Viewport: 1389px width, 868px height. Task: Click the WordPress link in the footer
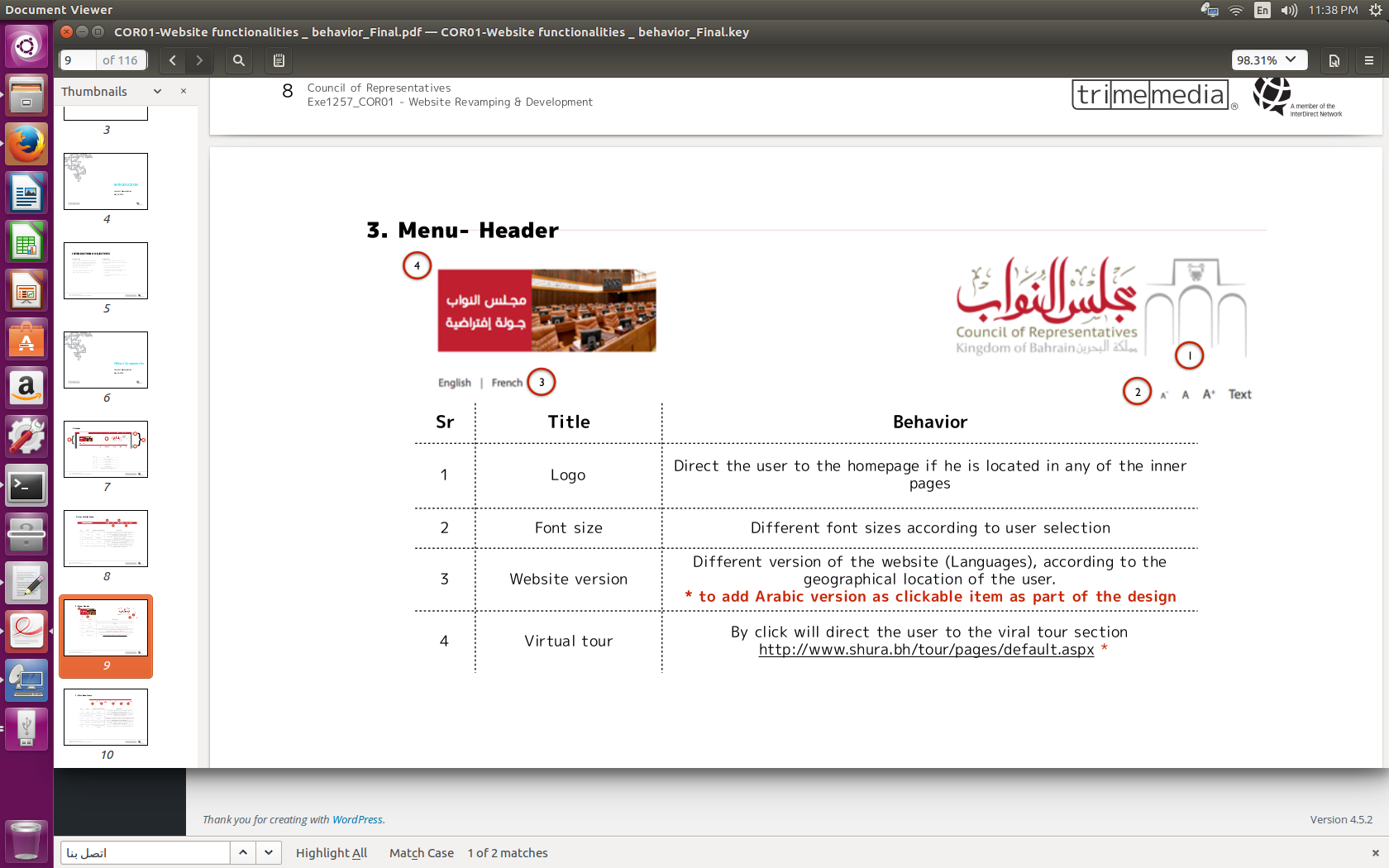pos(357,819)
